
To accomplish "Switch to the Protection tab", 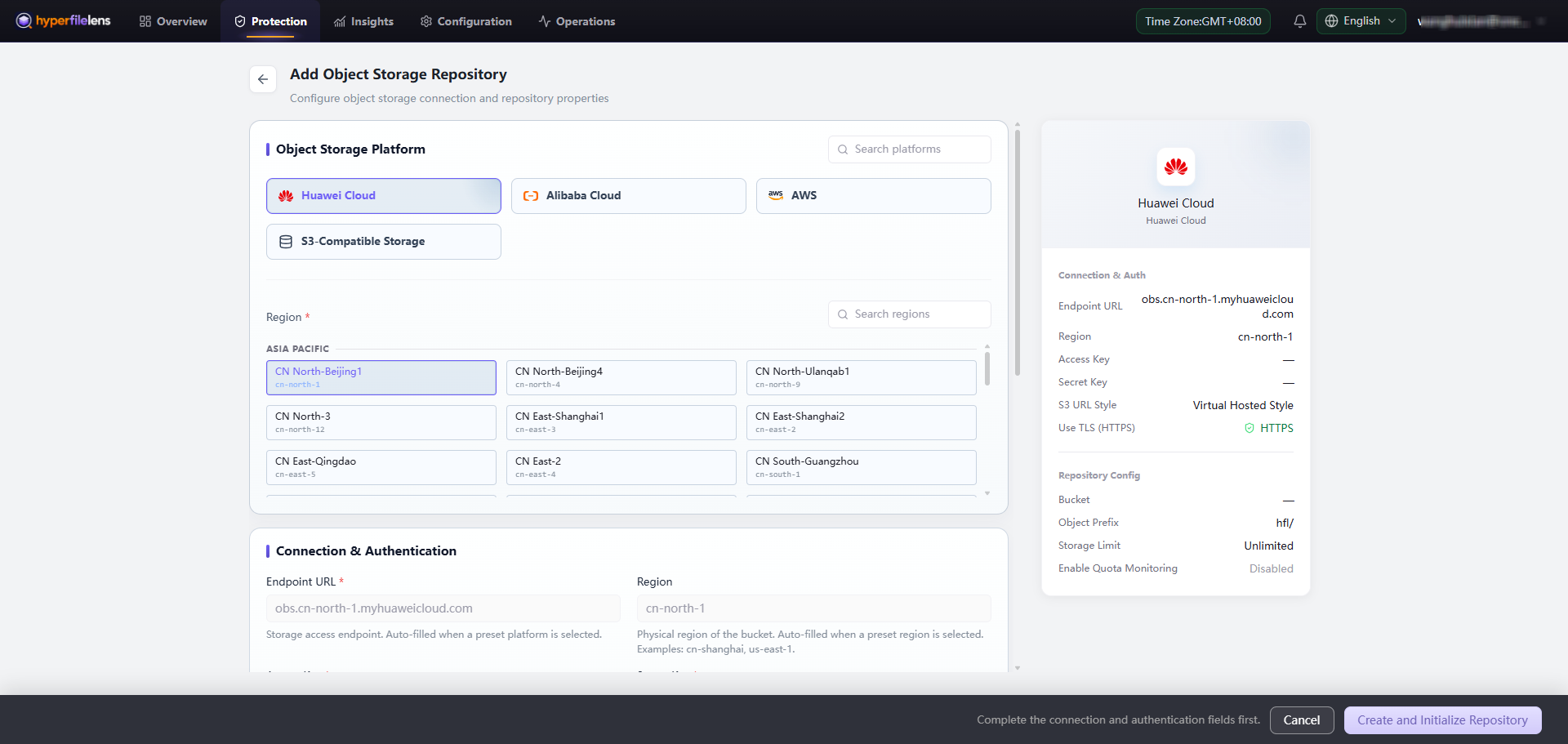I will click(x=270, y=21).
